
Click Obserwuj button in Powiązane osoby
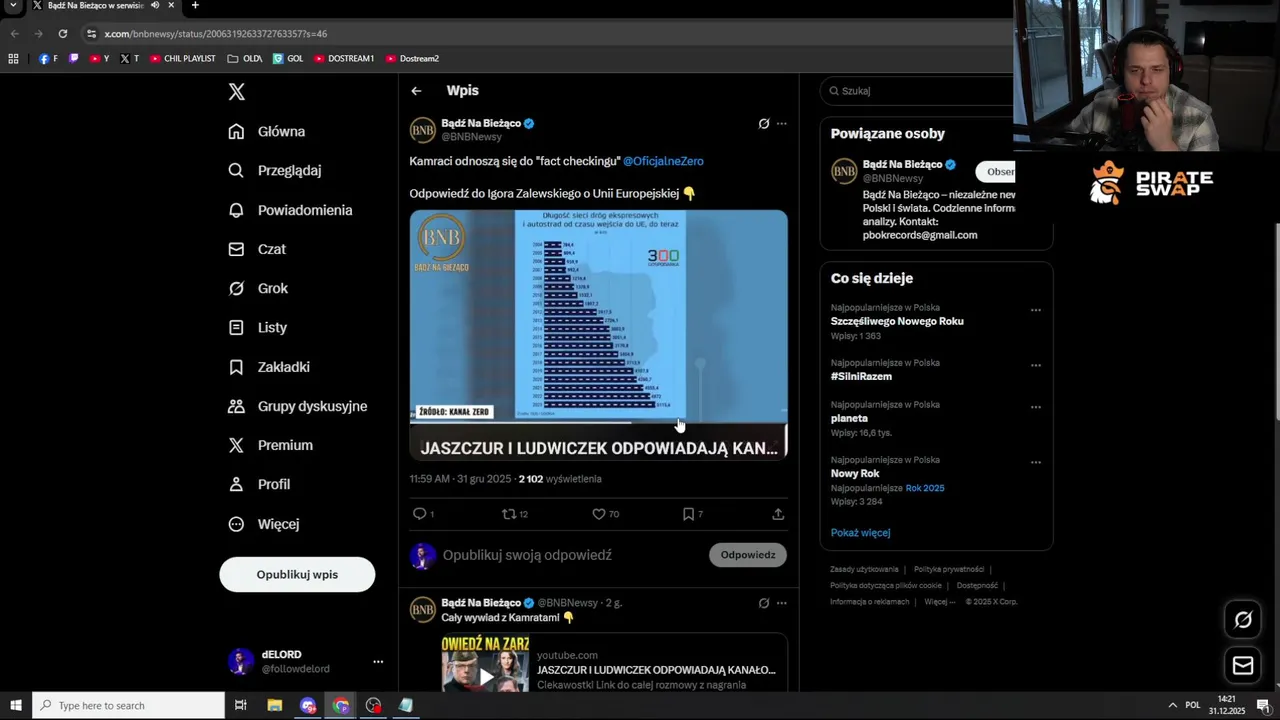pyautogui.click(x=996, y=171)
